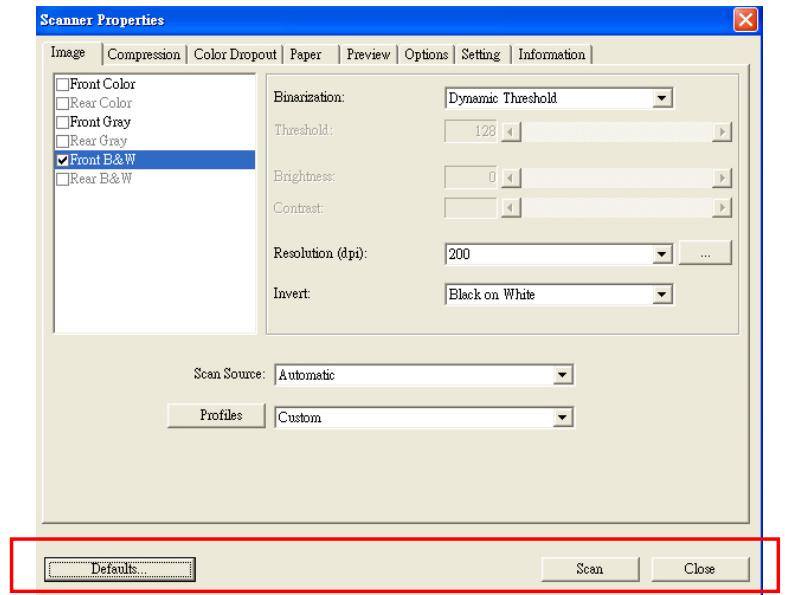This screenshot has width=785, height=595.
Task: Open the Profiles button
Action: tap(216, 415)
